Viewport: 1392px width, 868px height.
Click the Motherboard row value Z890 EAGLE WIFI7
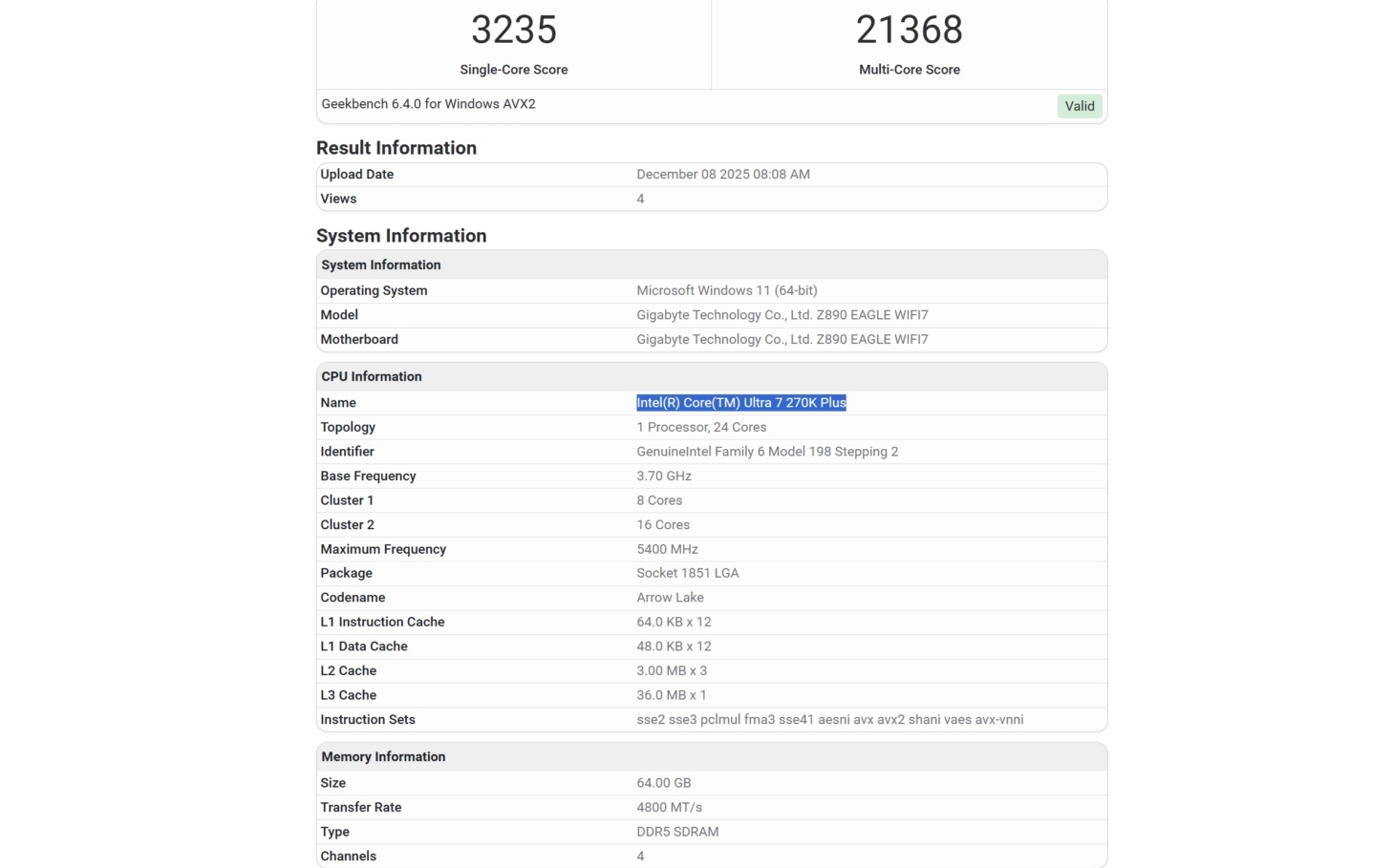coord(782,339)
